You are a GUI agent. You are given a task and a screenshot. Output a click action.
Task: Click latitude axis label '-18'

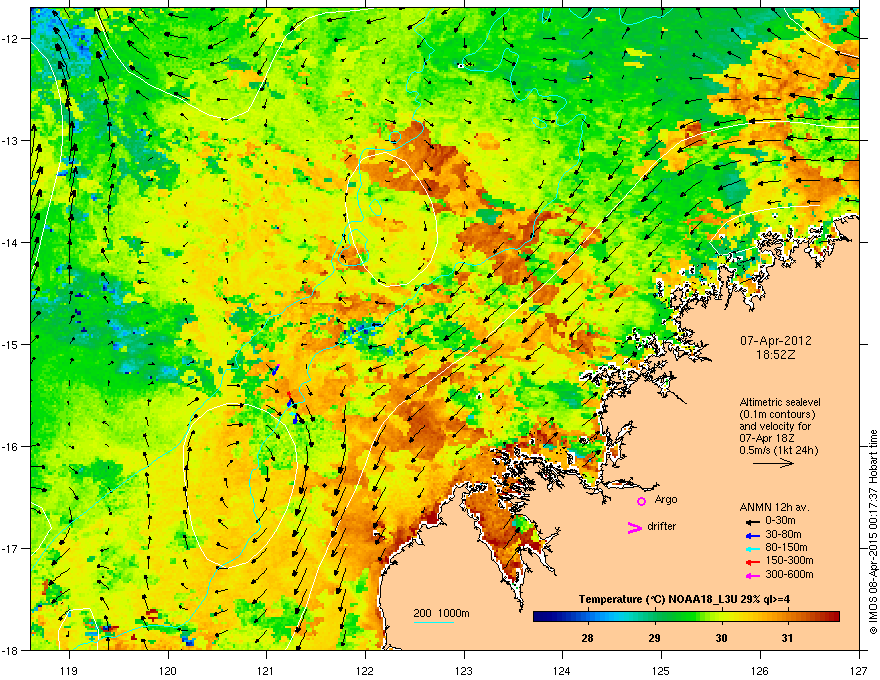pyautogui.click(x=10, y=650)
